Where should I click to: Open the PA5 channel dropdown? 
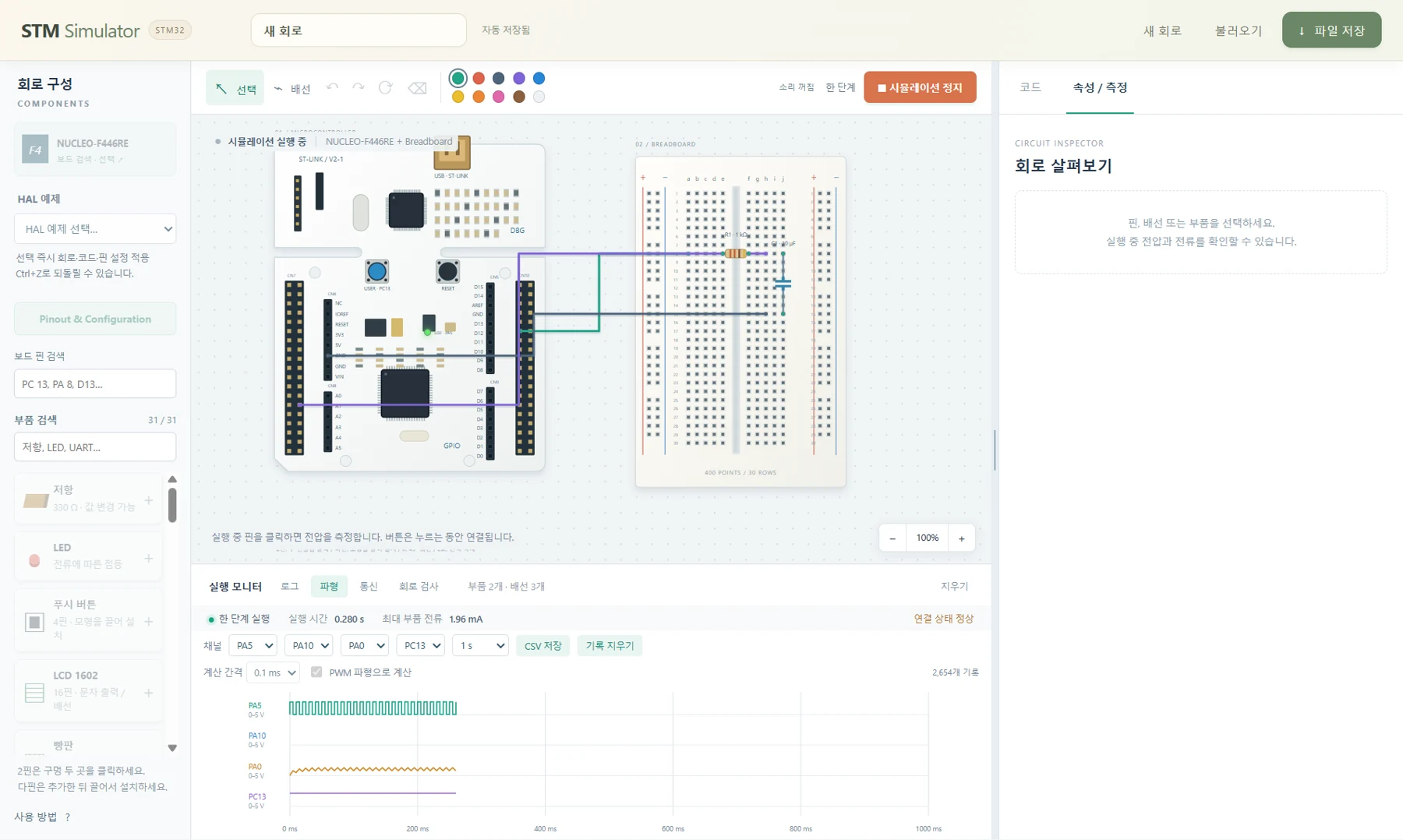[253, 646]
